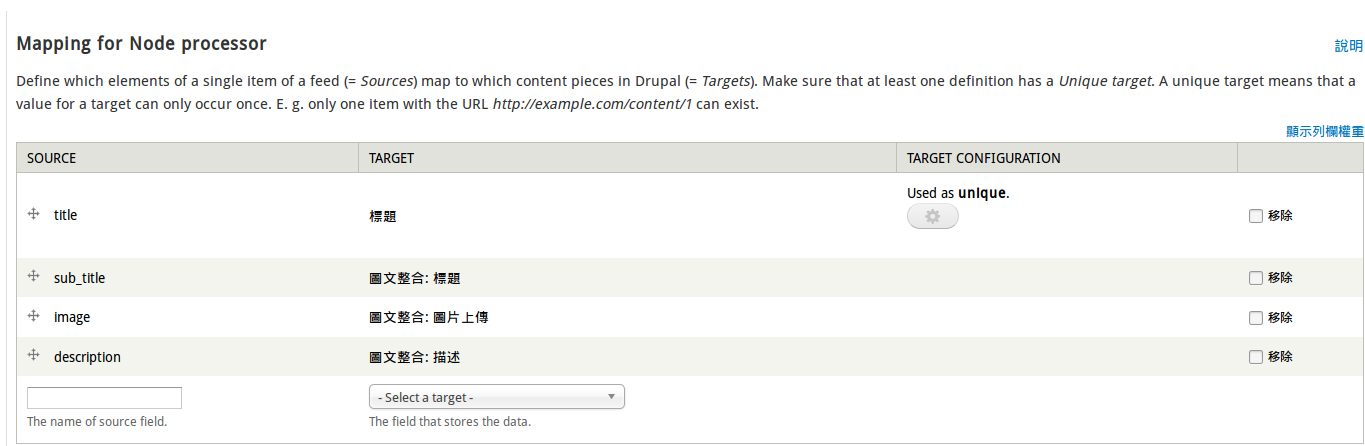1365x446 pixels.
Task: Mark description row's 移除 checkbox
Action: click(x=1256, y=356)
